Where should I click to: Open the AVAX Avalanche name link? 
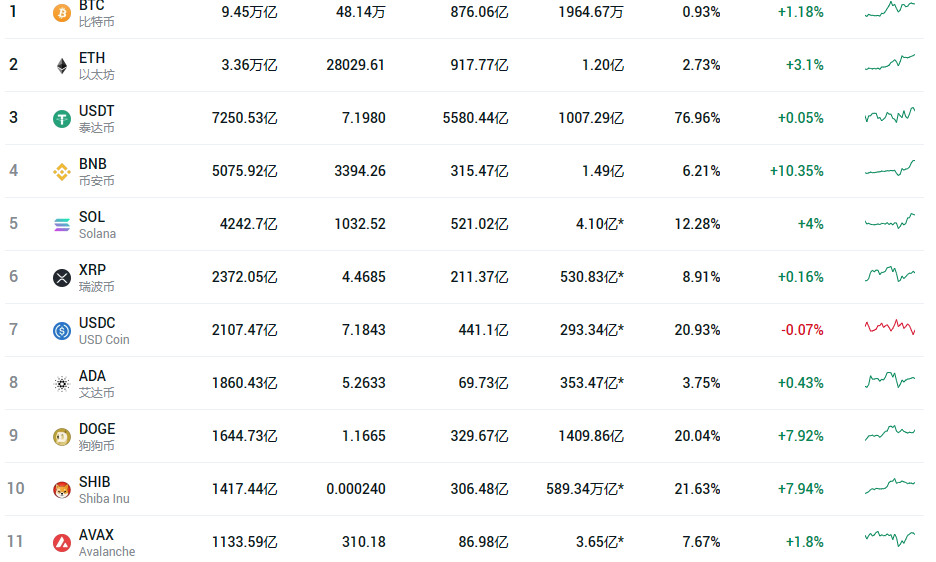(107, 542)
